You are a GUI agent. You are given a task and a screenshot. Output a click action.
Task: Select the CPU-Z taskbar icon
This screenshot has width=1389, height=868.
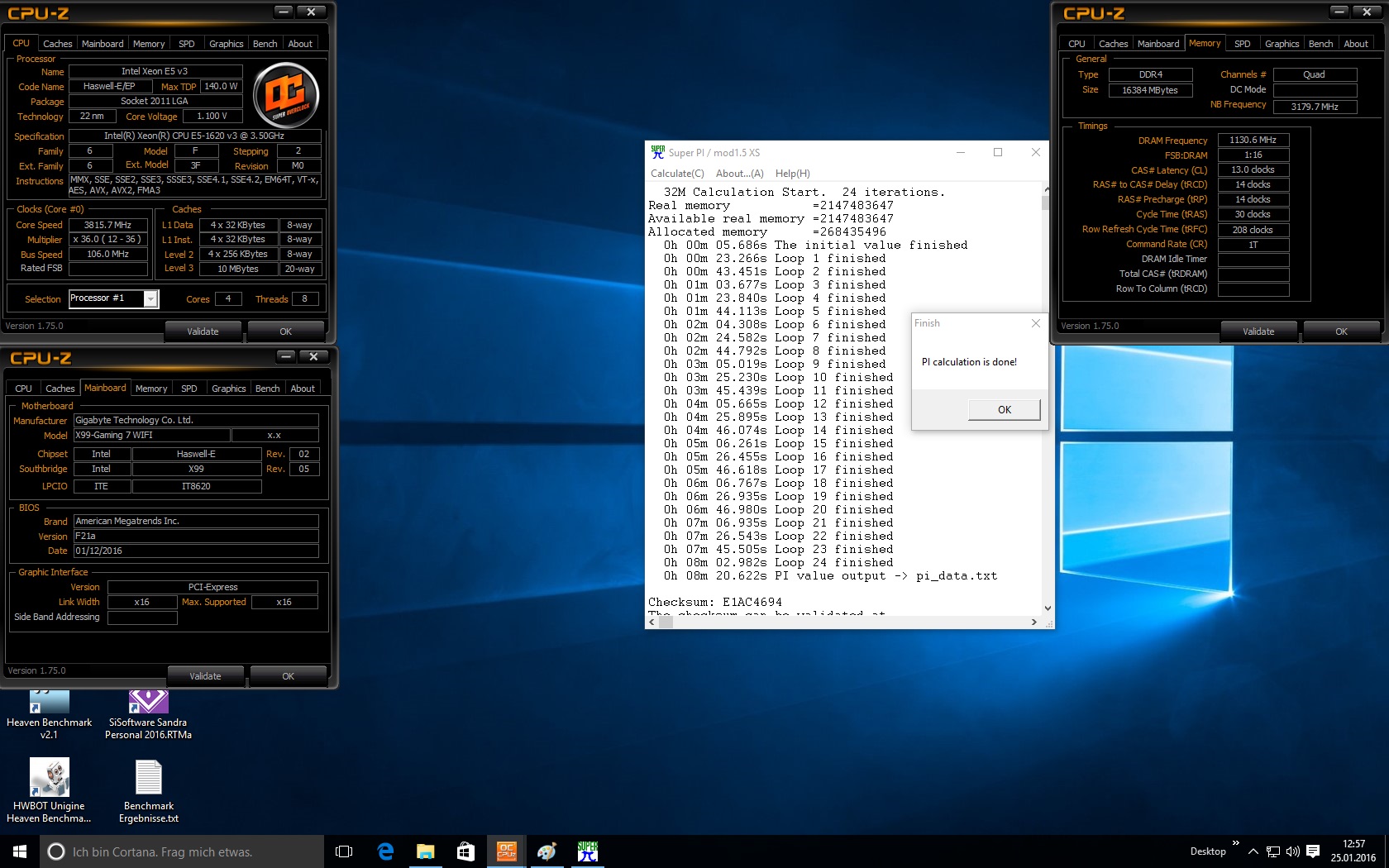(x=506, y=851)
